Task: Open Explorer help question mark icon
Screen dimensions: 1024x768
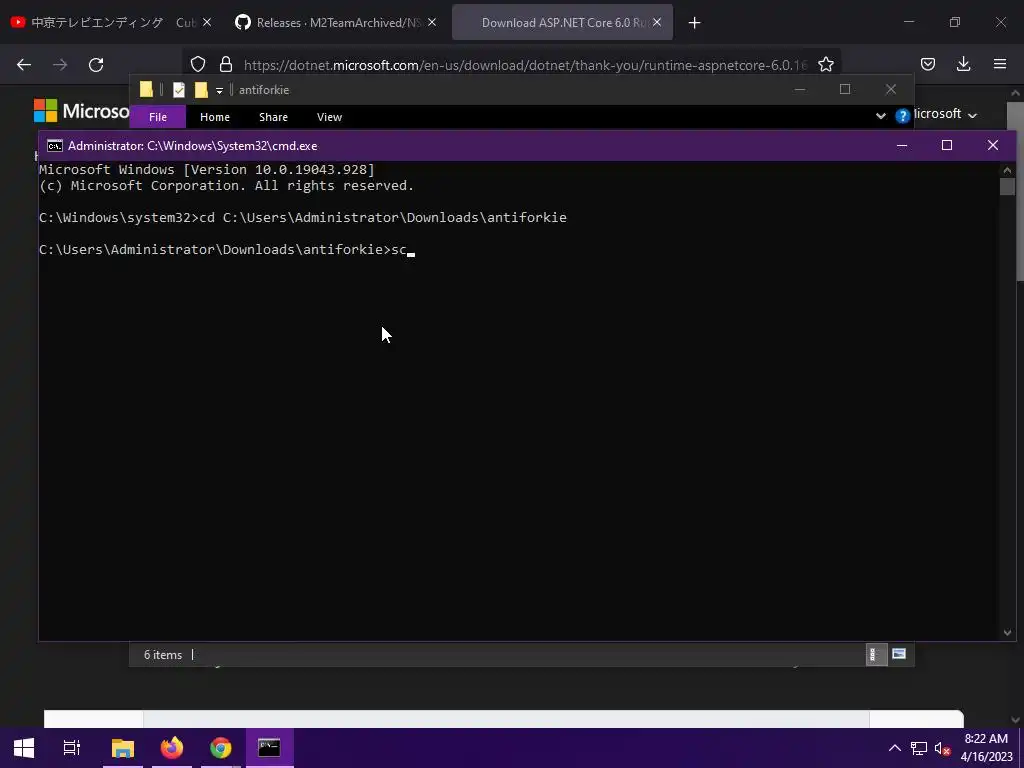Action: [x=903, y=116]
